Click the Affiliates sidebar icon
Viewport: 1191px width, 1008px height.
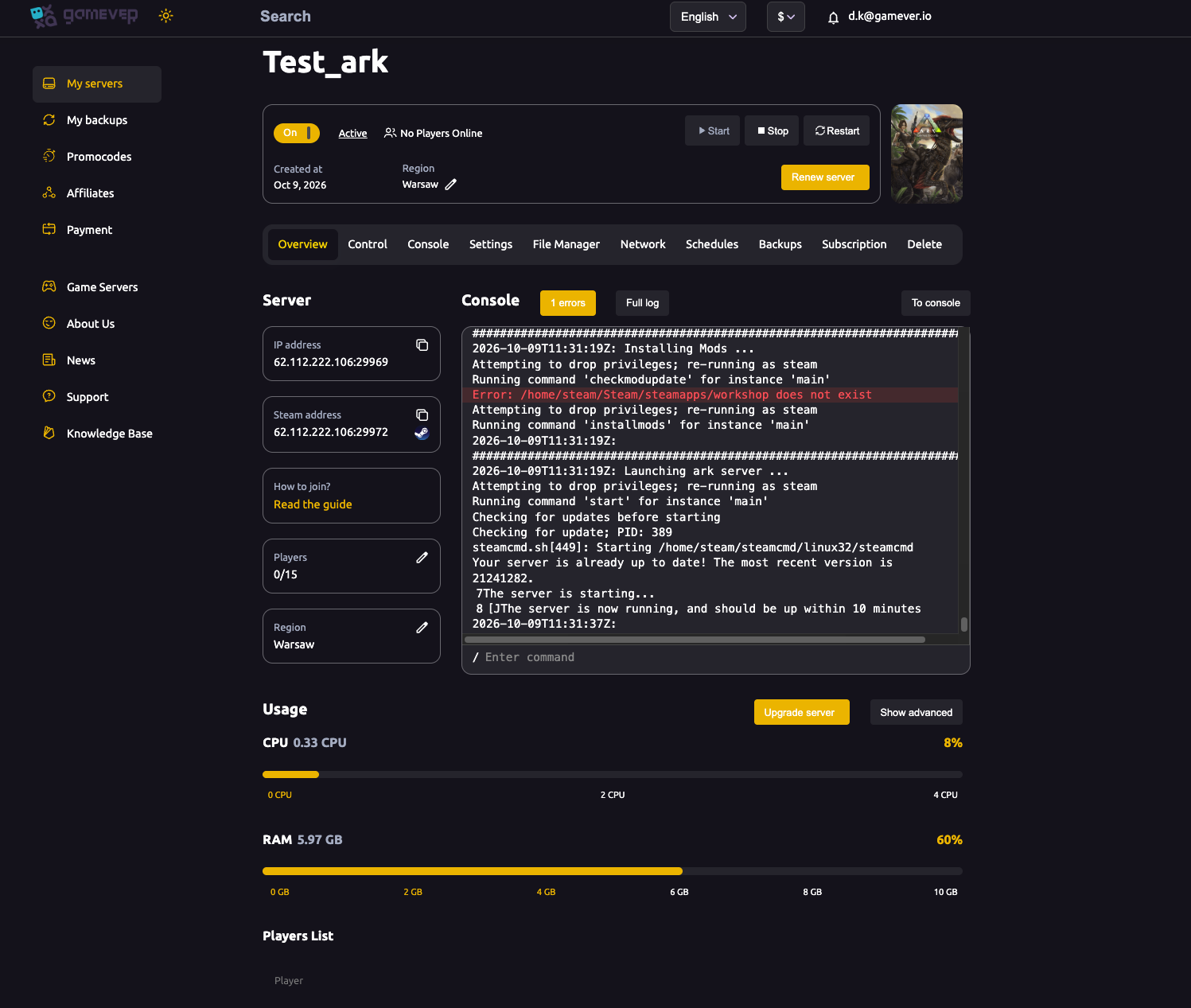point(49,193)
